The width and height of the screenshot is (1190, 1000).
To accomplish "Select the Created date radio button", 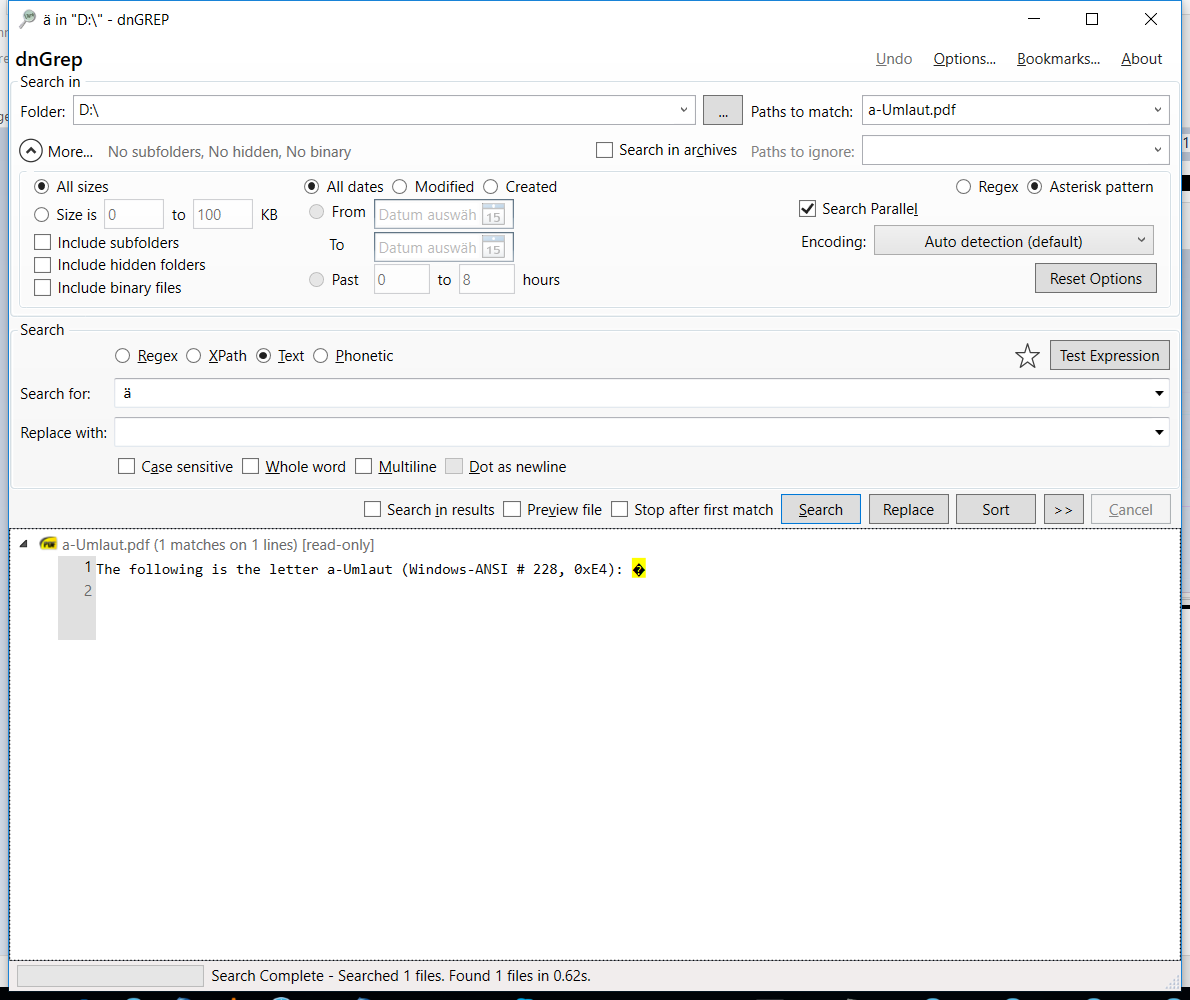I will coord(490,186).
